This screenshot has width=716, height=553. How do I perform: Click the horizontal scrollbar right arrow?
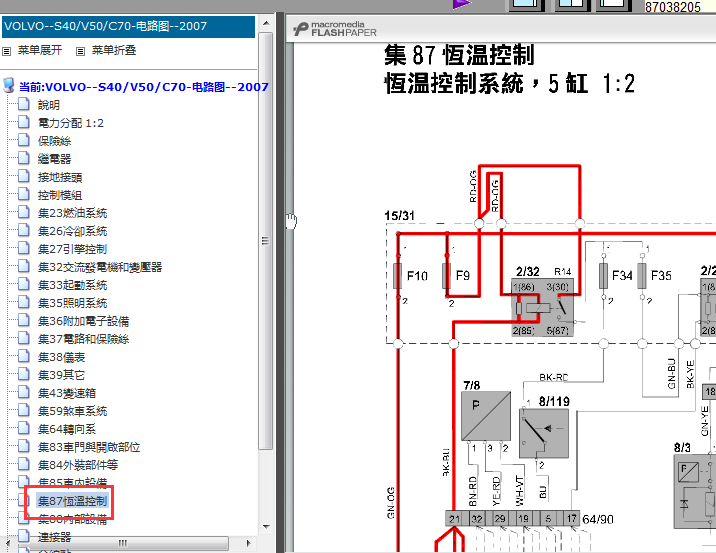click(248, 543)
